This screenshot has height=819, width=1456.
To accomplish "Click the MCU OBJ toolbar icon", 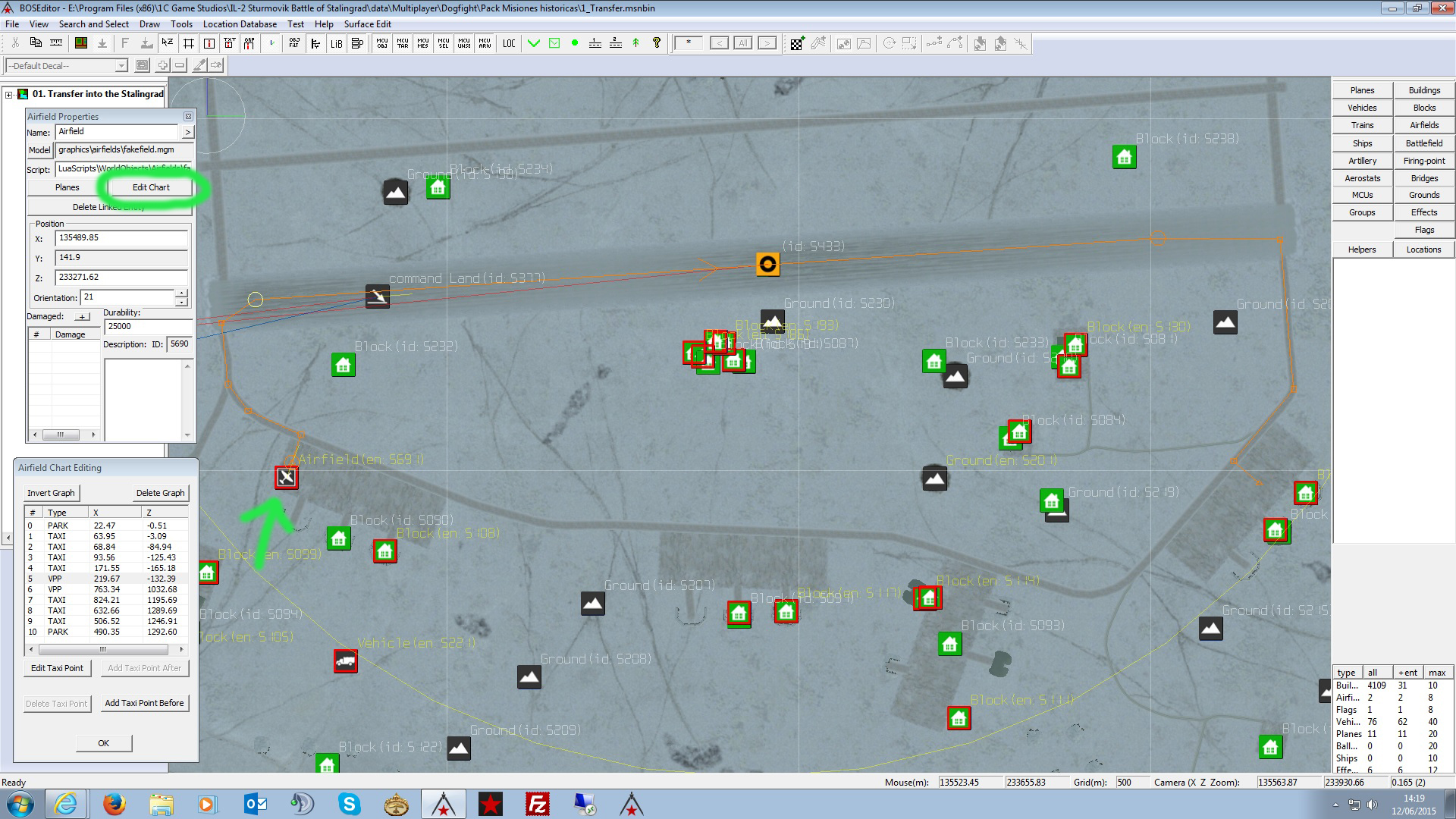I will [x=381, y=43].
